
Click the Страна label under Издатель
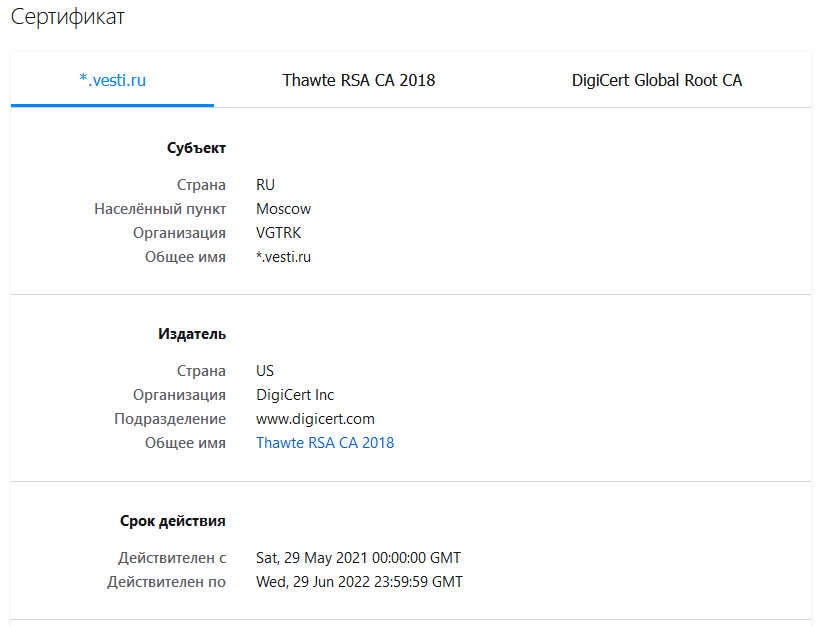[201, 370]
